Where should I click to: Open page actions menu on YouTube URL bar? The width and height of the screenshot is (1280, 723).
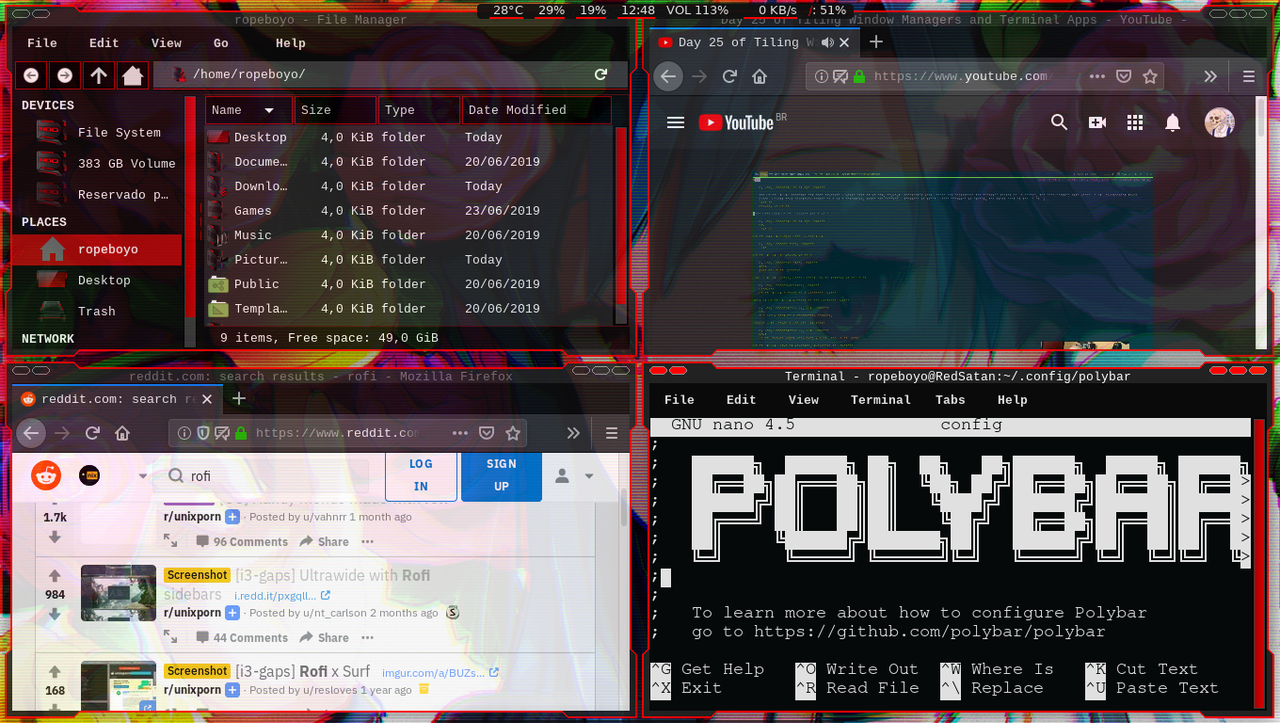point(1098,76)
